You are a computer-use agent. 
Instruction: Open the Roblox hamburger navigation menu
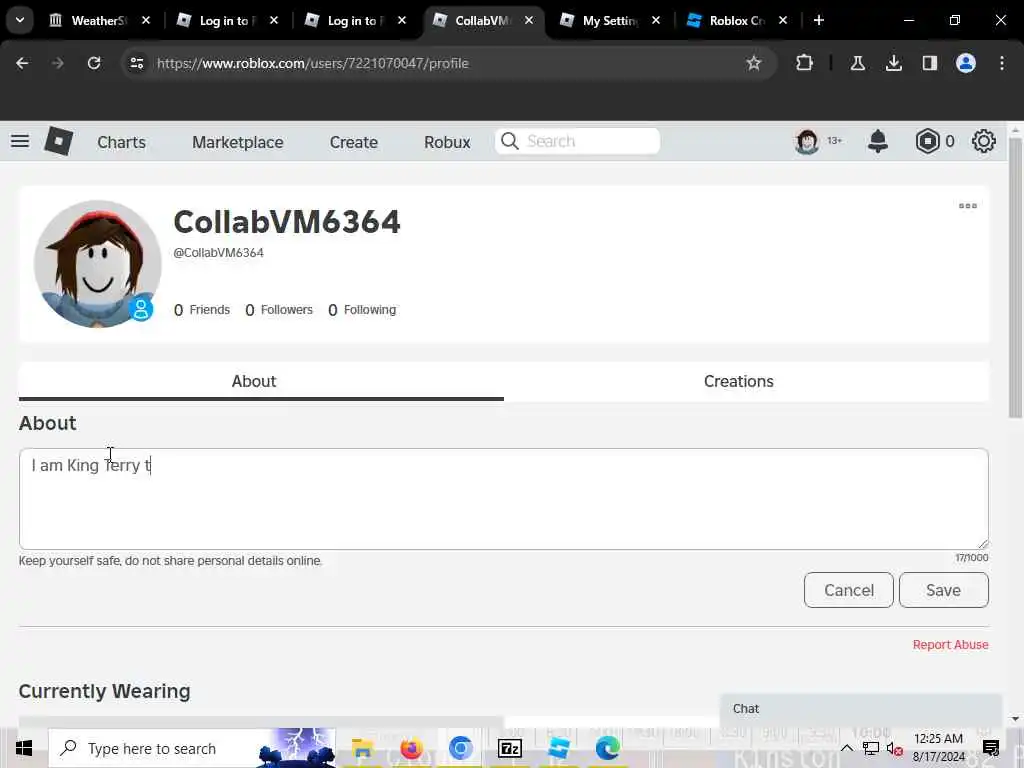(20, 141)
